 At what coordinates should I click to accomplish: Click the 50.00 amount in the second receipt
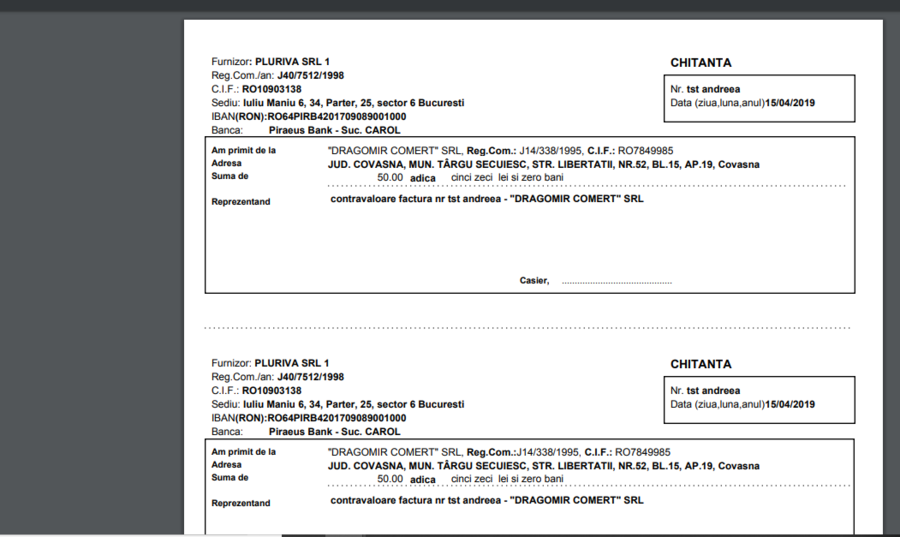point(389,479)
